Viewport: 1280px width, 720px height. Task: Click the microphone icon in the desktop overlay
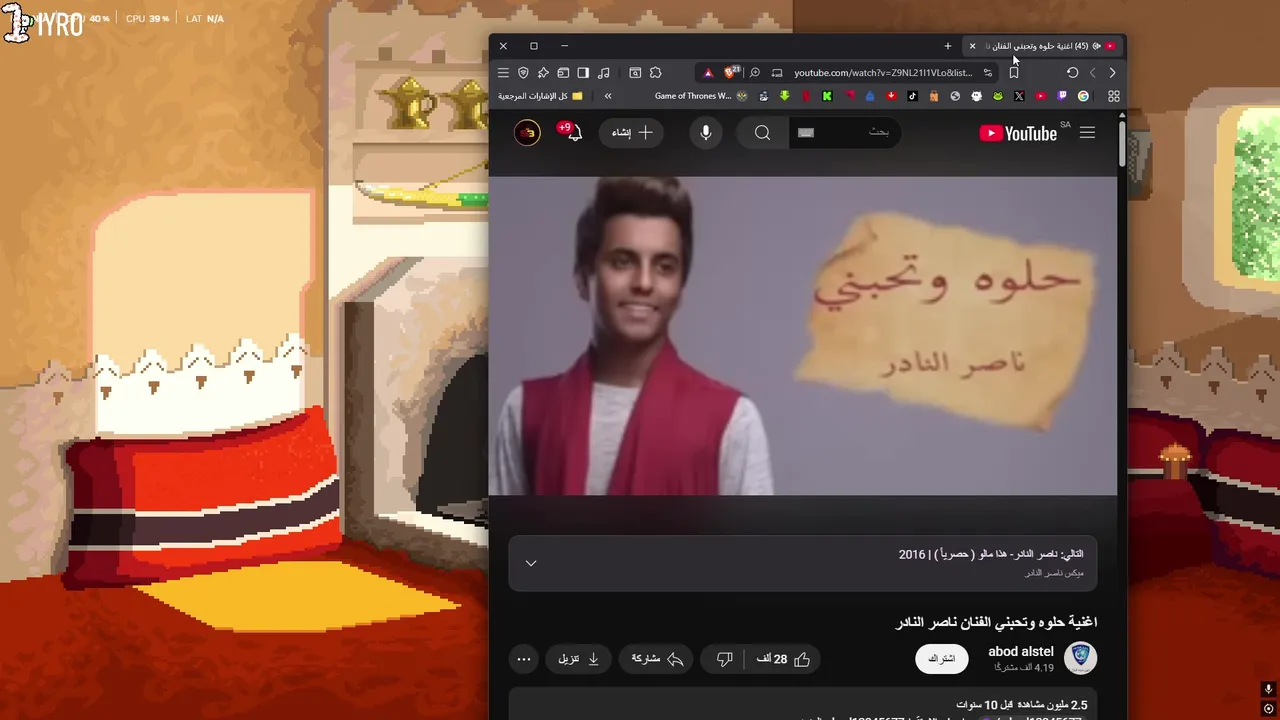pos(1268,689)
